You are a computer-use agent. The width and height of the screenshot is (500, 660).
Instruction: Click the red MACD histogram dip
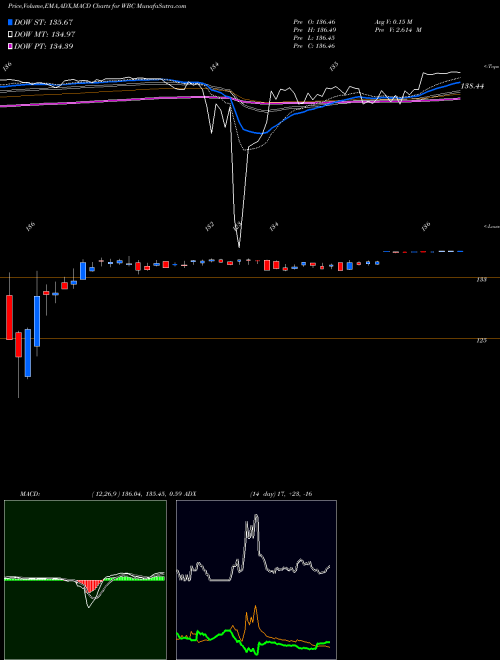[x=90, y=586]
